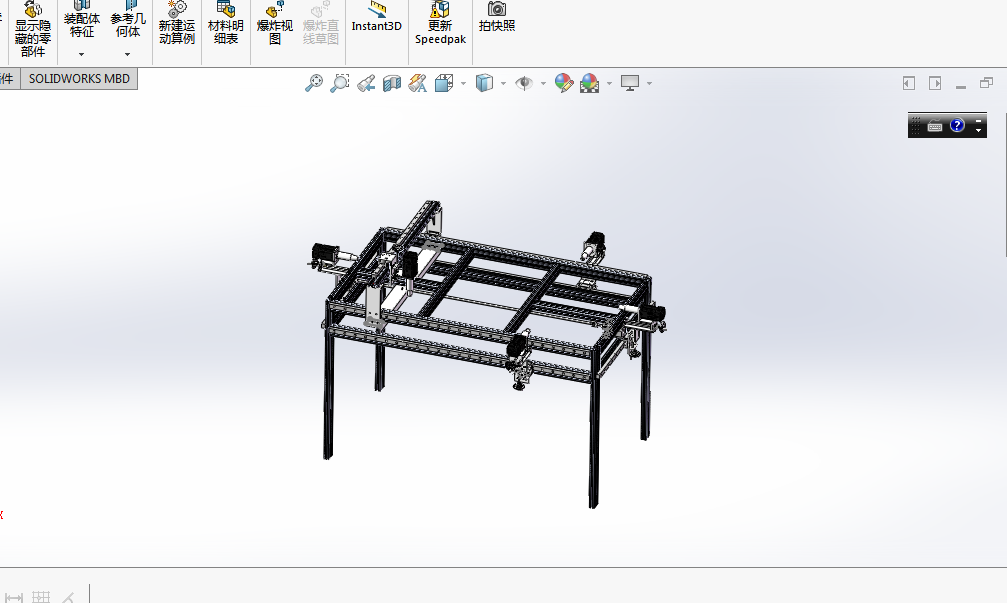
Task: Open the Hide/Show Items dropdown arrow
Action: tap(543, 83)
